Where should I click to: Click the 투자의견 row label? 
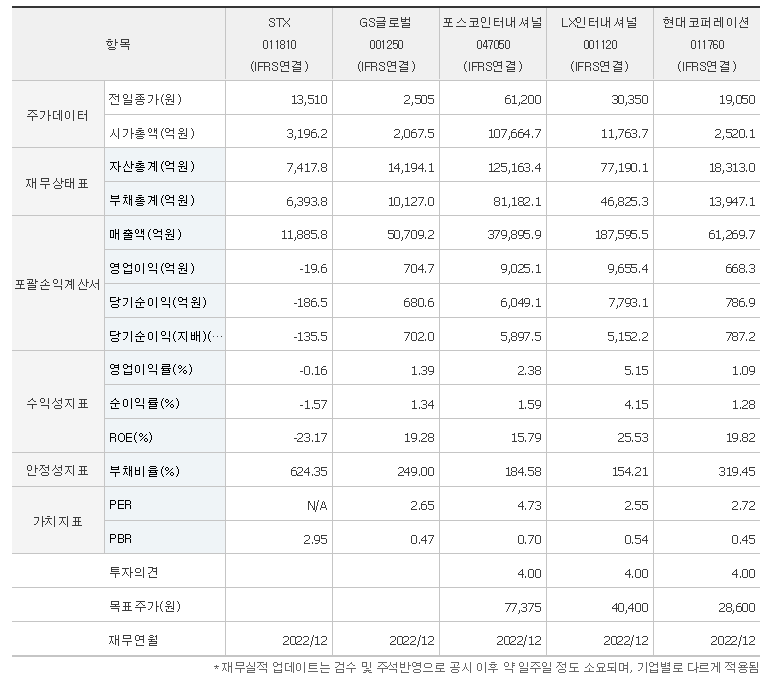pos(133,573)
